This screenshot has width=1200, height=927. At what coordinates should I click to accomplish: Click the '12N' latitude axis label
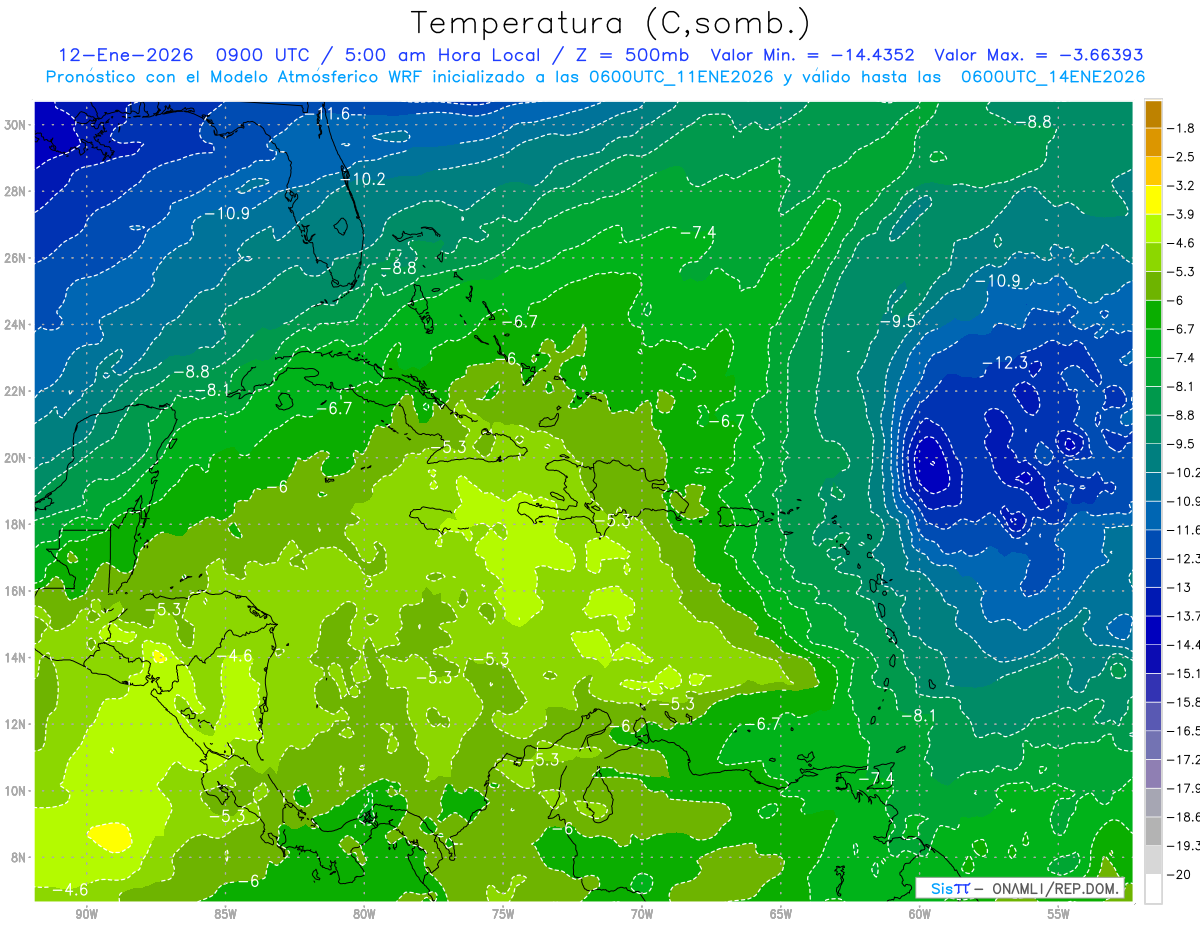point(16,724)
